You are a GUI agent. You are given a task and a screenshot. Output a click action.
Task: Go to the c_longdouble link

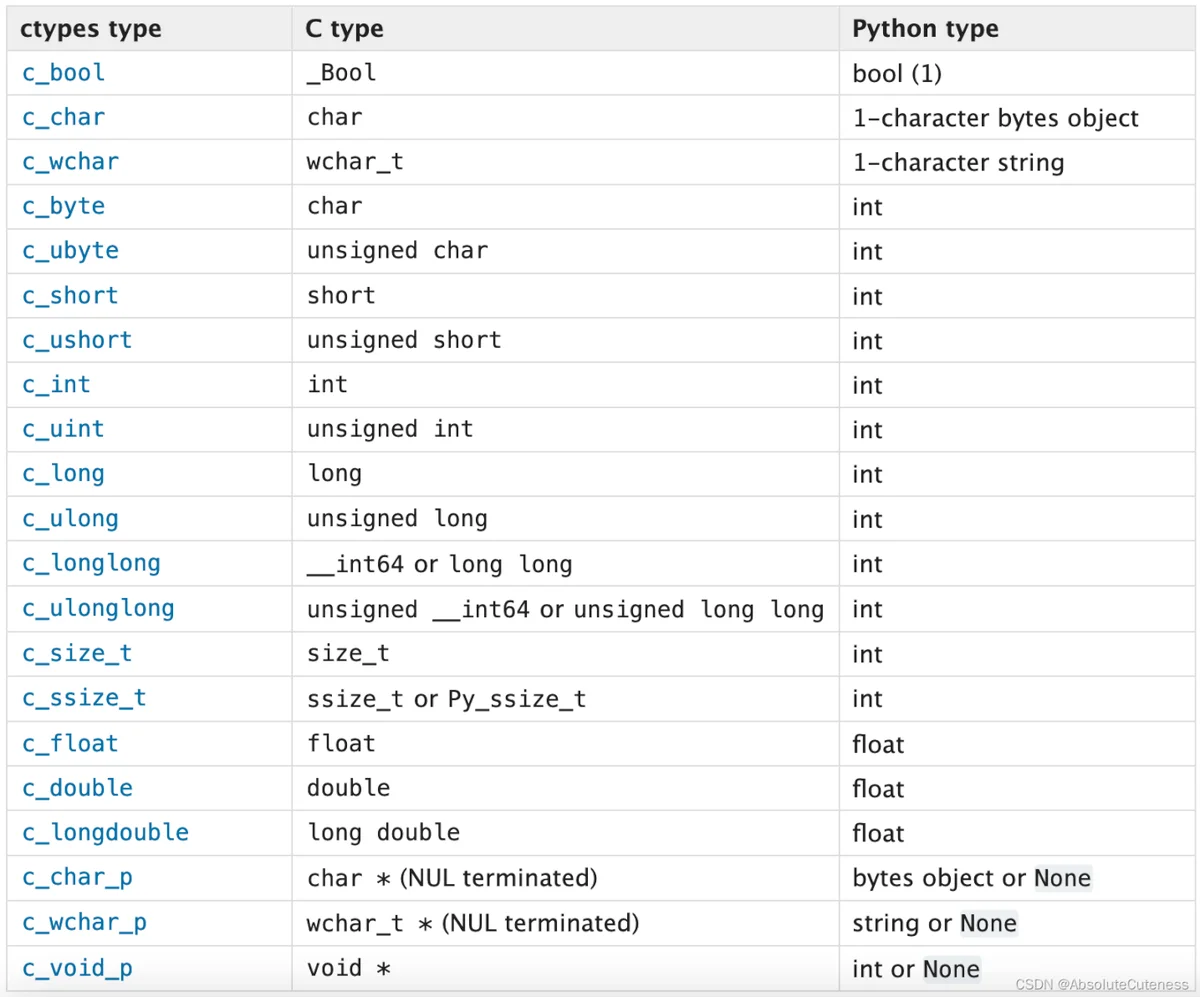coord(105,832)
